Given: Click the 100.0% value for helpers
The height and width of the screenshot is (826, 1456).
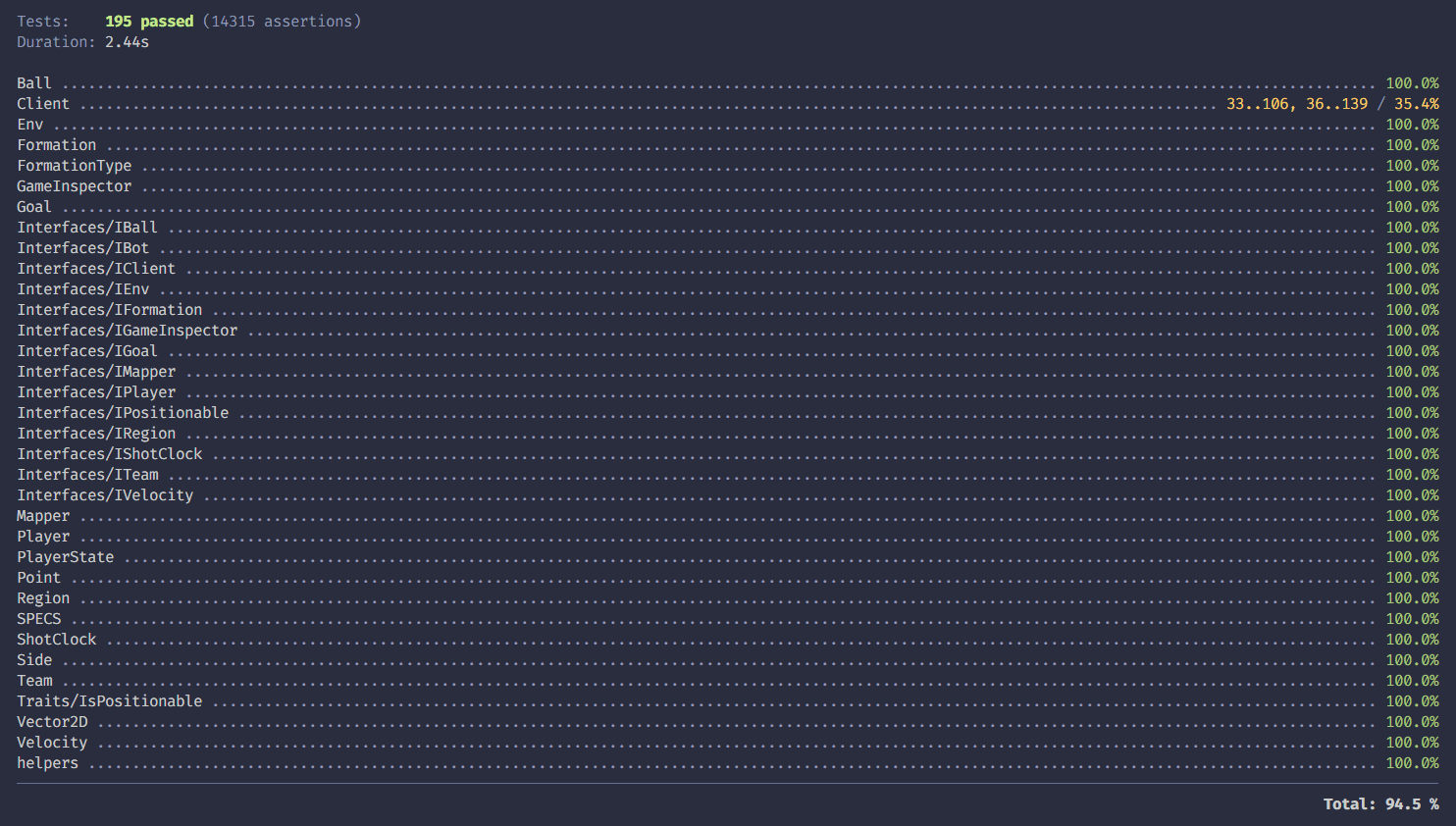Looking at the screenshot, I should pyautogui.click(x=1413, y=763).
